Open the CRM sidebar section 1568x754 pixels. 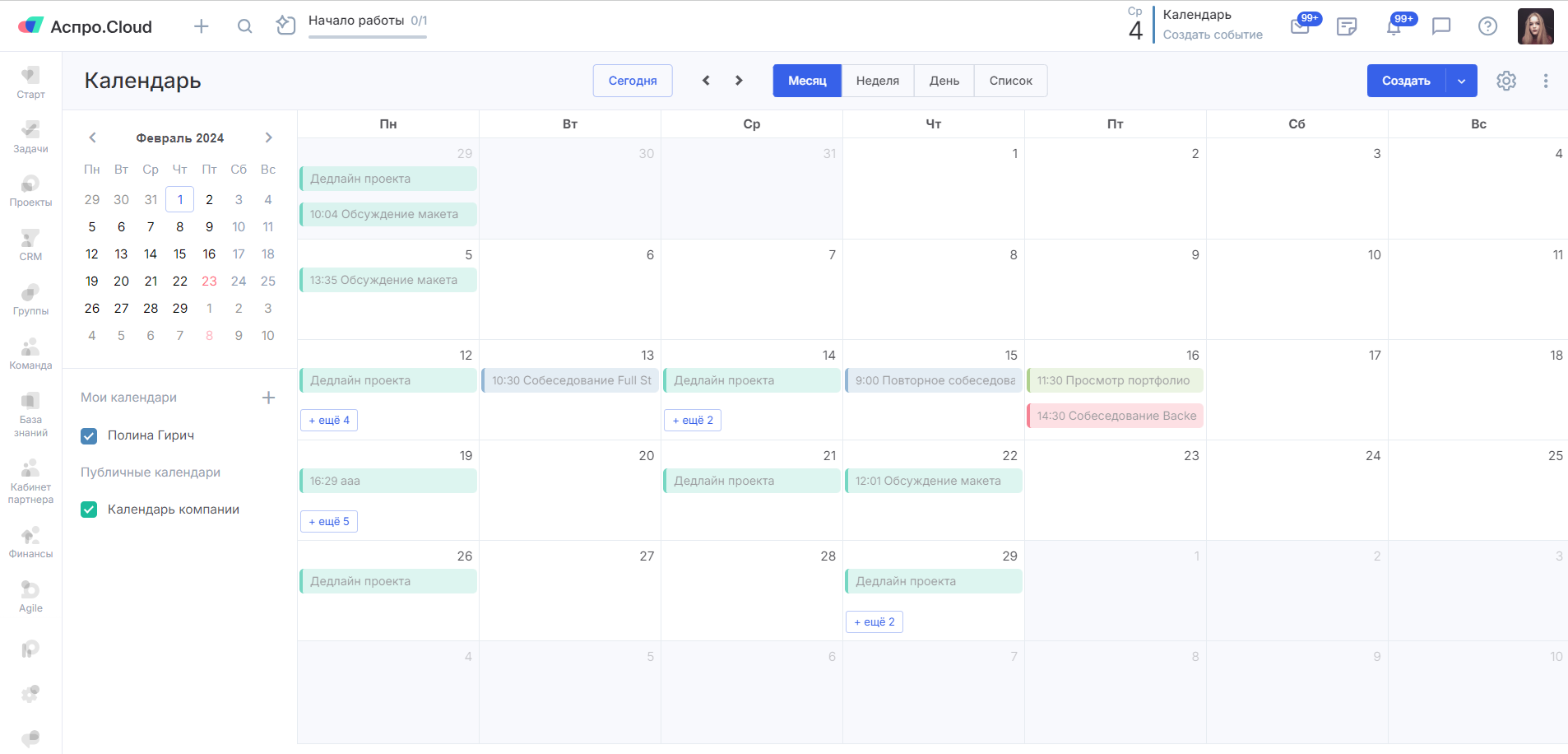click(x=30, y=244)
